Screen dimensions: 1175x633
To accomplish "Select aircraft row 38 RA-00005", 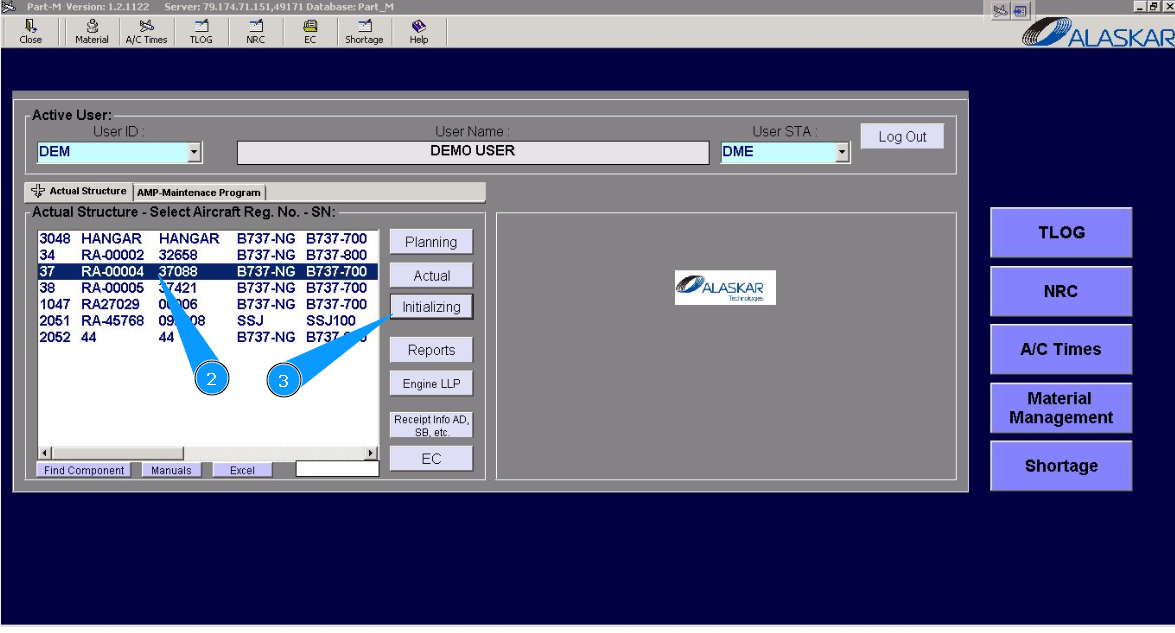I will pyautogui.click(x=208, y=288).
